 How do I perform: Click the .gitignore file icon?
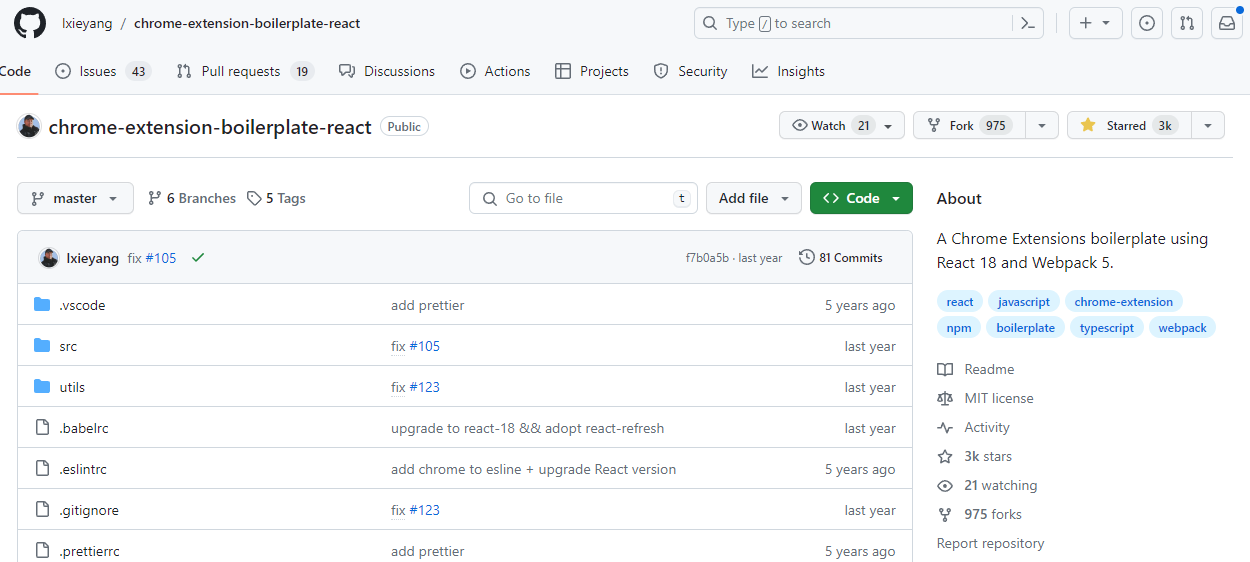(x=42, y=510)
